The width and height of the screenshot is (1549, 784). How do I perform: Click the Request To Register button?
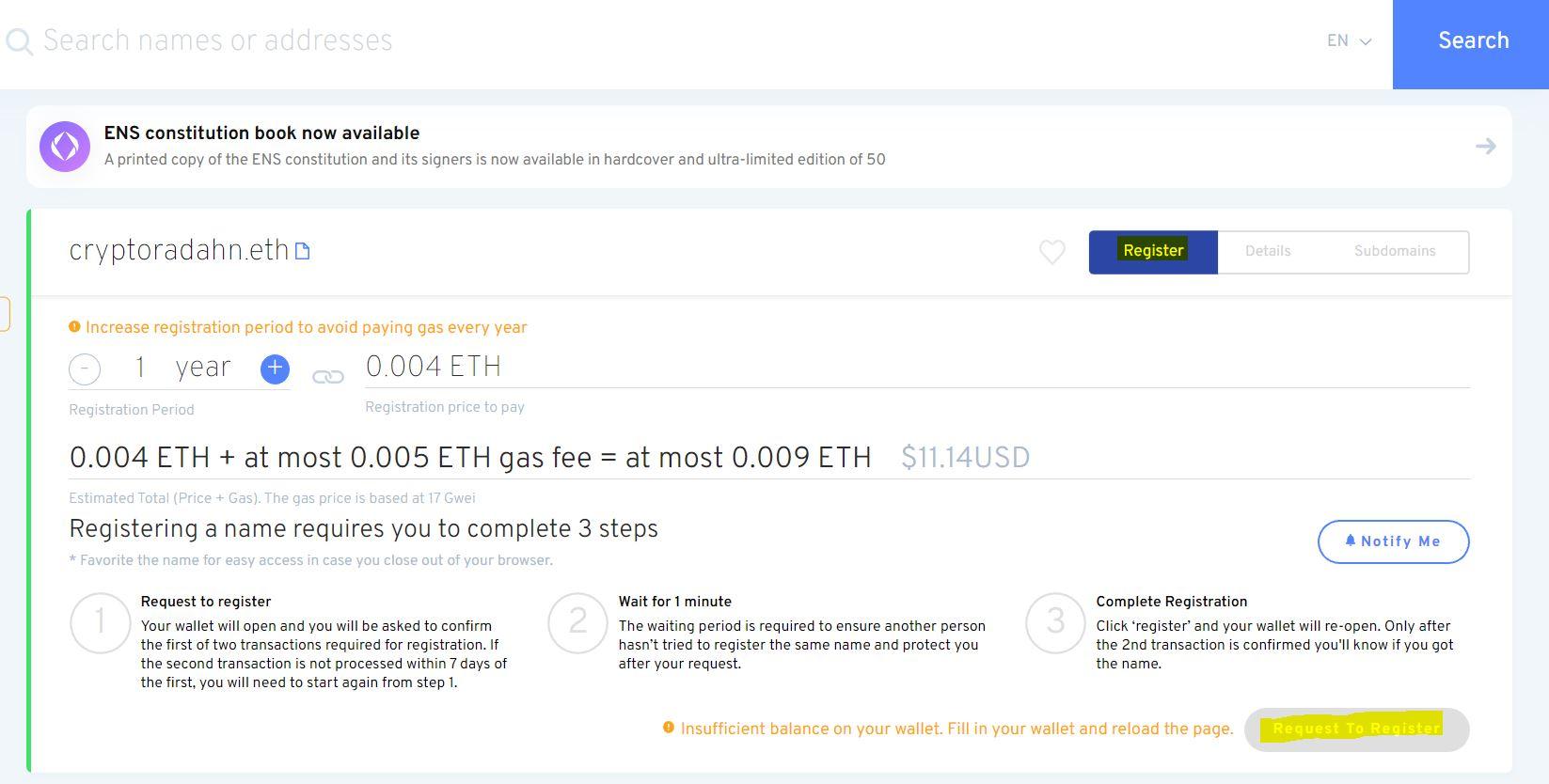pos(1356,729)
